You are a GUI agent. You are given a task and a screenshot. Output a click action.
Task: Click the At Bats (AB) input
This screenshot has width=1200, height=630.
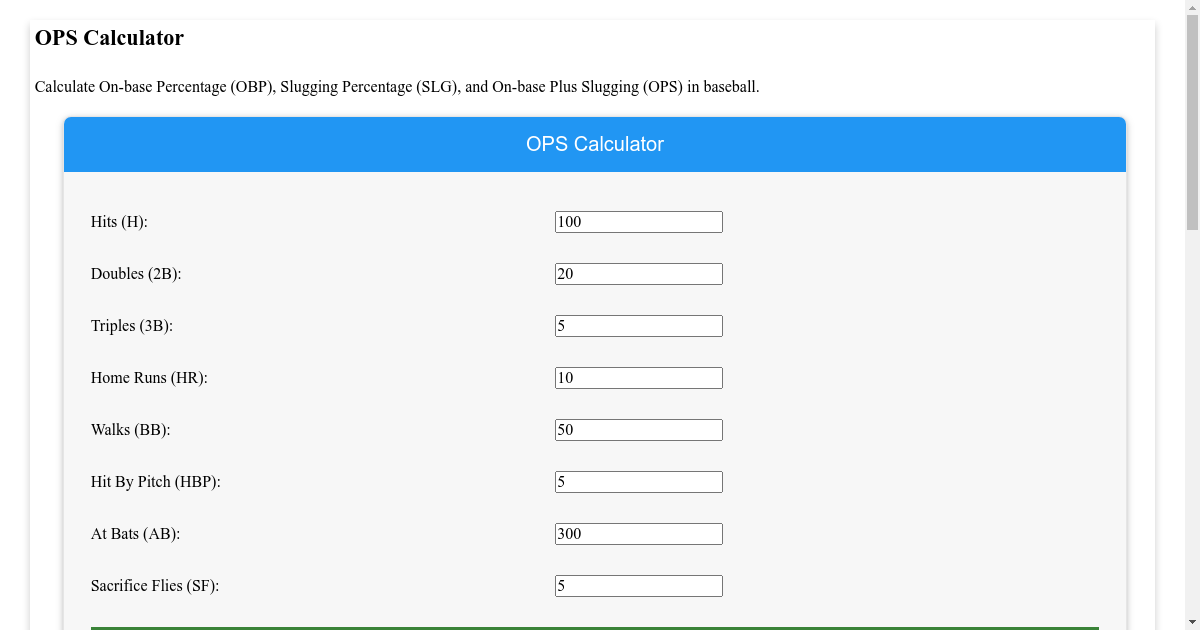click(x=638, y=533)
